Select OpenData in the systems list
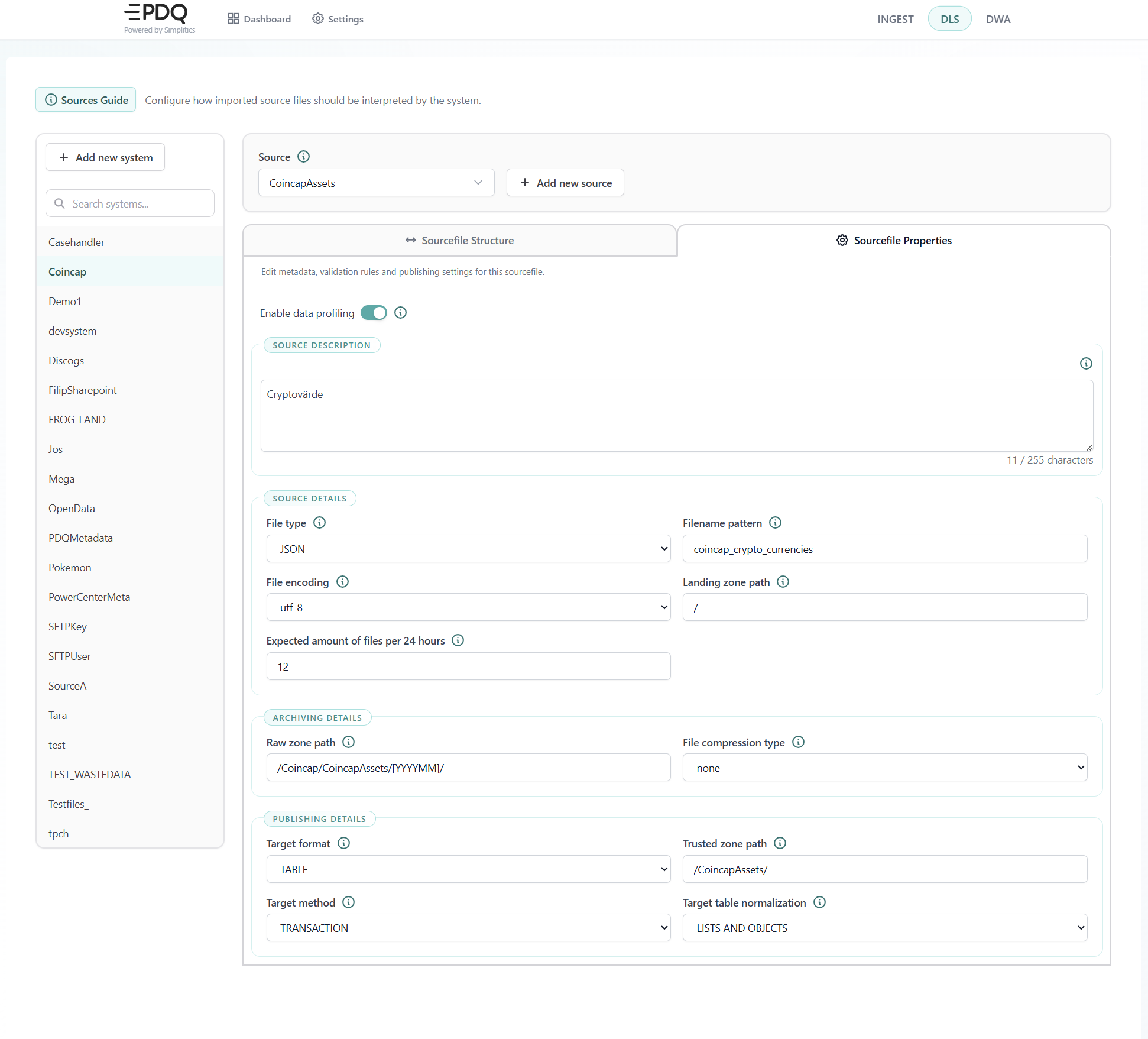This screenshot has width=1148, height=1039. [x=130, y=508]
